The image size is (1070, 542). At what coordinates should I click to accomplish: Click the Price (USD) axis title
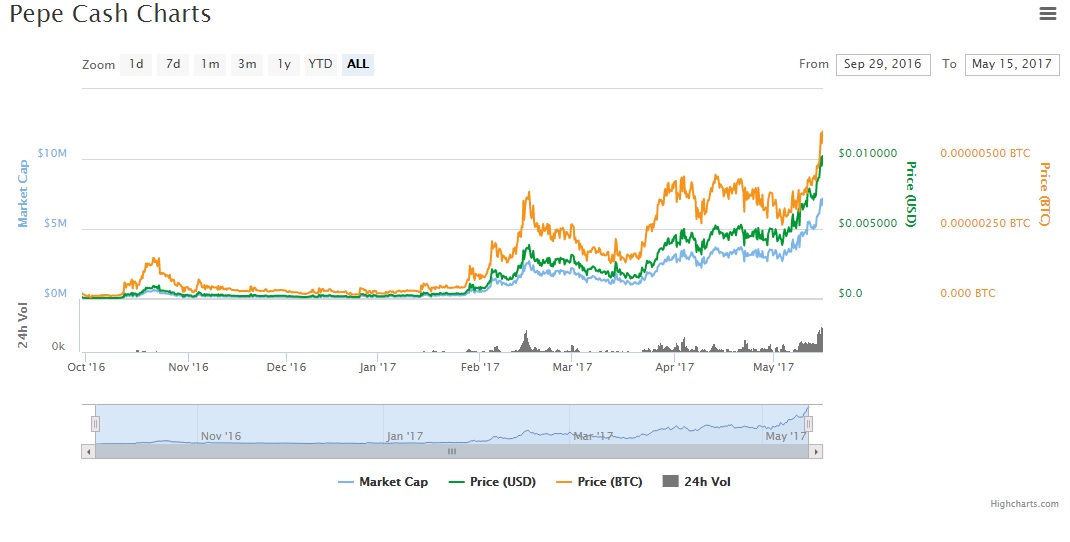tap(910, 194)
